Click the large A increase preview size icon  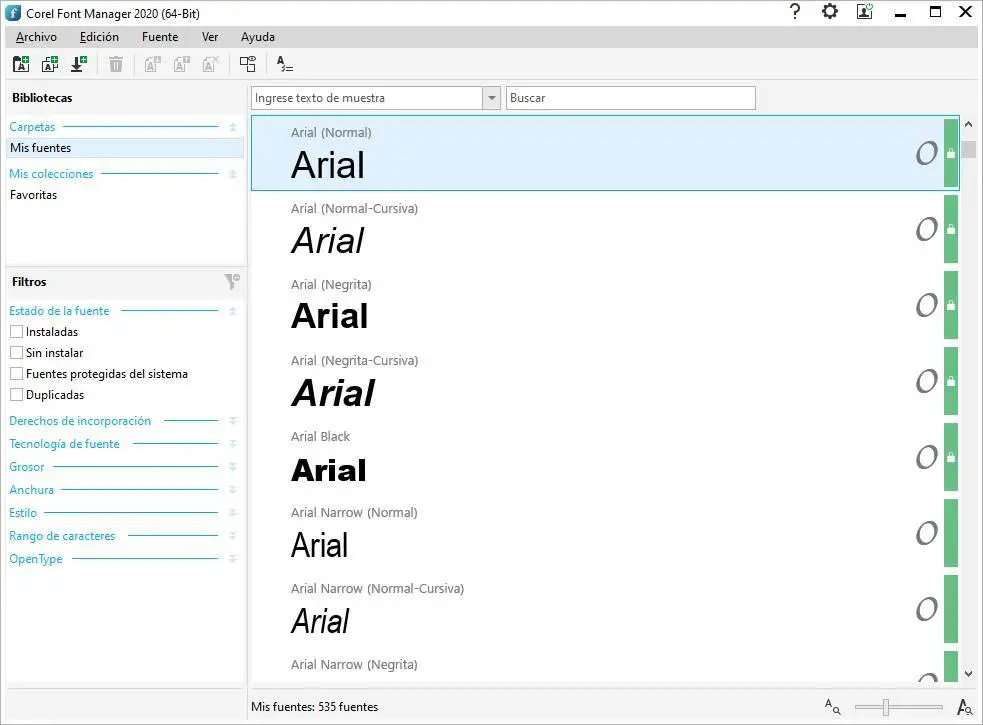[964, 707]
